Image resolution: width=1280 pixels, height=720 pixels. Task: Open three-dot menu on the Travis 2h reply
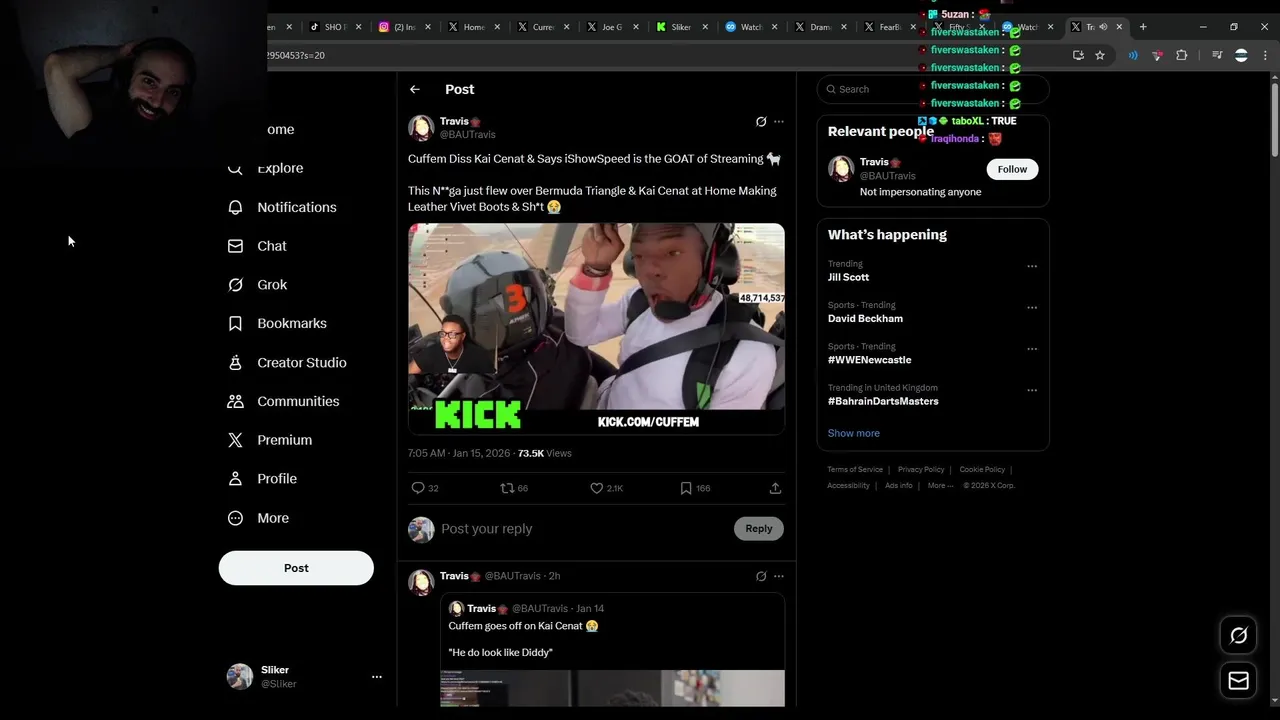(x=779, y=576)
